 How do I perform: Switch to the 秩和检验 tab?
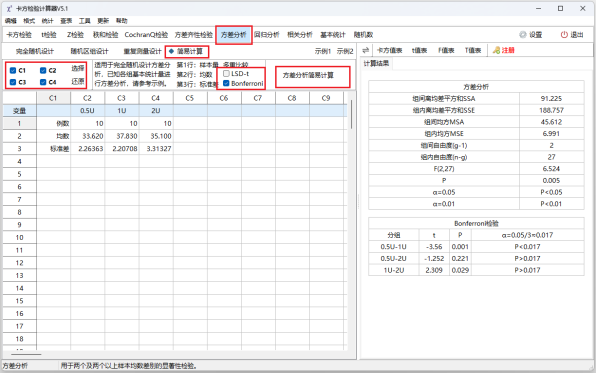point(105,35)
